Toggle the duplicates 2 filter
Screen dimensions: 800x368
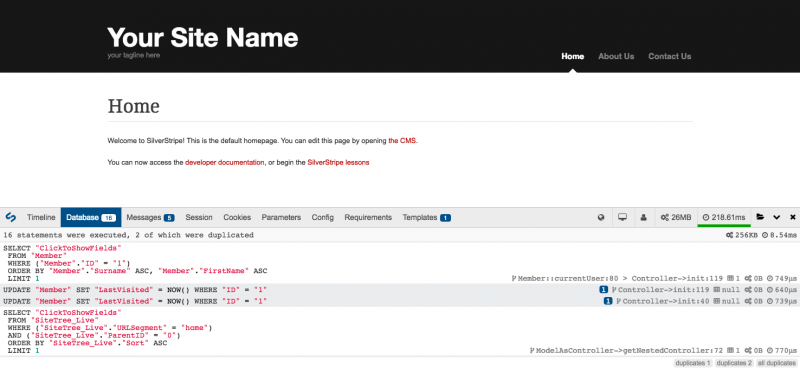coord(734,363)
